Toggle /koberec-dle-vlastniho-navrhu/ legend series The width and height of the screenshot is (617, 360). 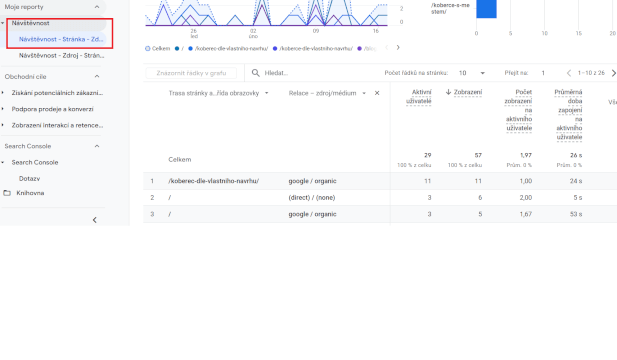(228, 48)
